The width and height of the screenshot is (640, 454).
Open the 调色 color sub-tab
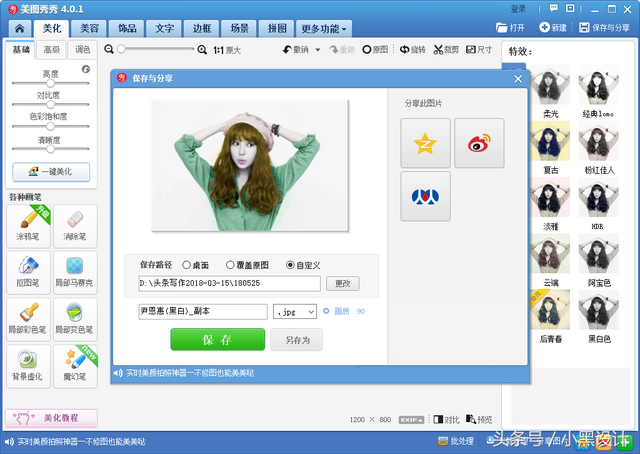pos(82,50)
